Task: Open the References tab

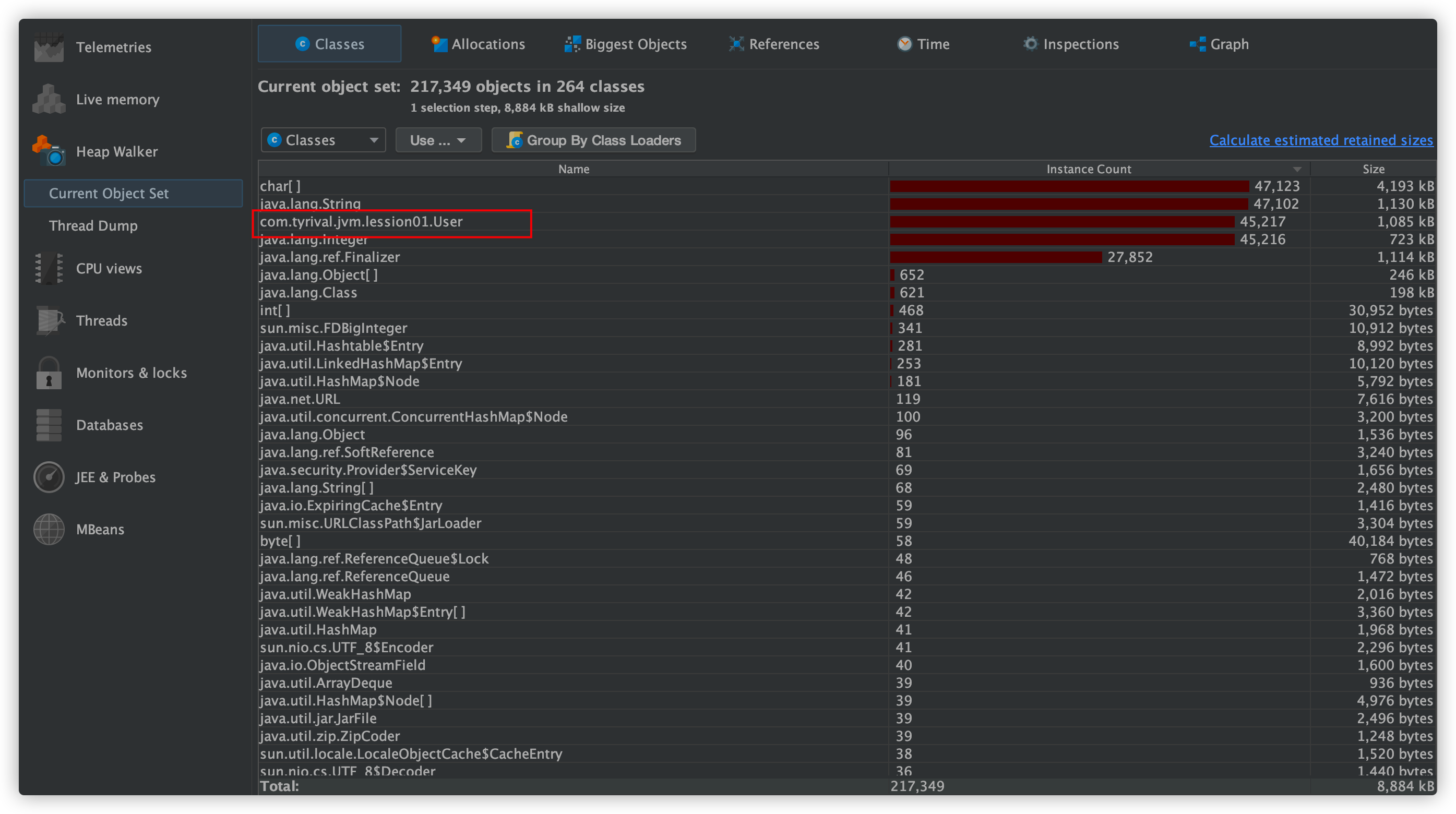Action: [774, 44]
